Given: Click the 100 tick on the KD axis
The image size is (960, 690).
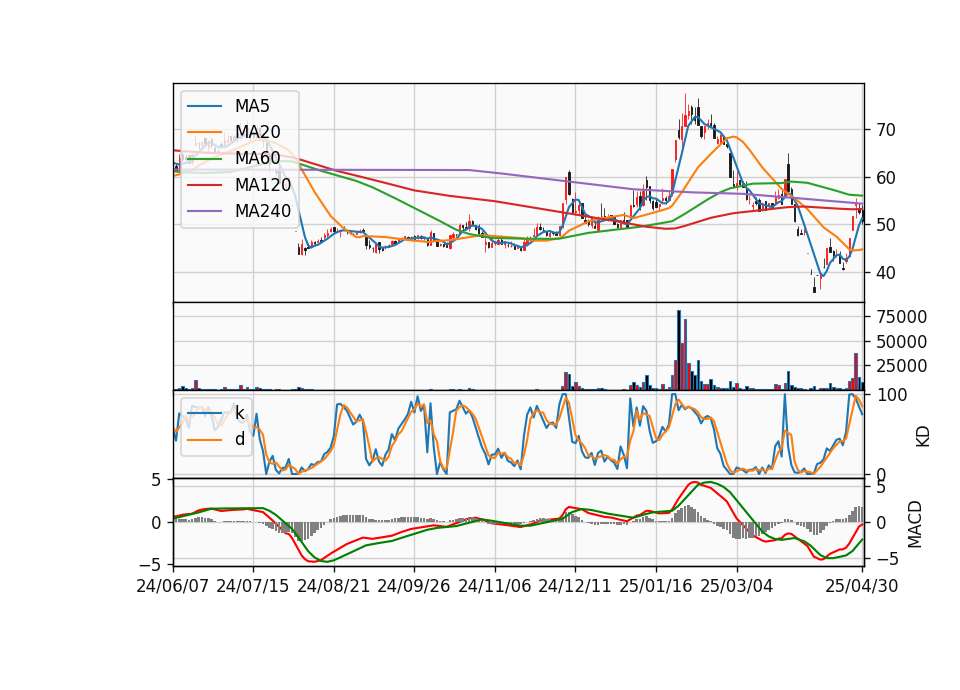Looking at the screenshot, I should tap(892, 395).
